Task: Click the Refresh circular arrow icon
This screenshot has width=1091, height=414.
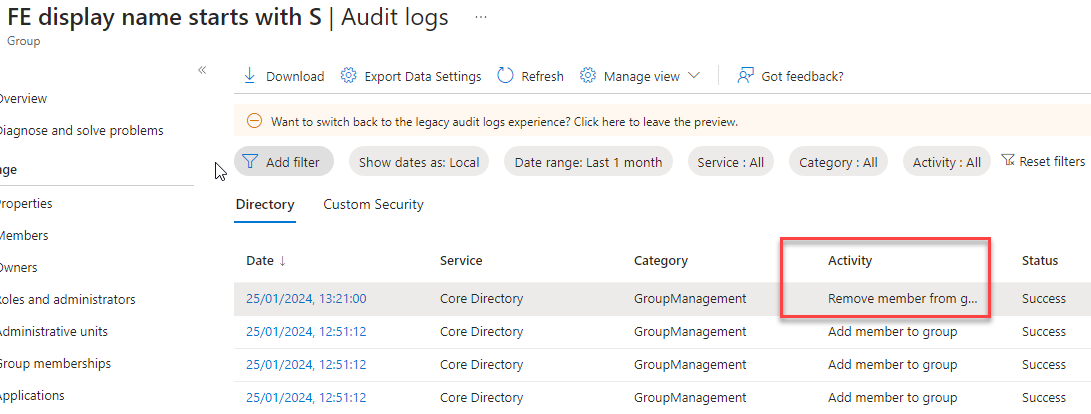Action: (505, 76)
